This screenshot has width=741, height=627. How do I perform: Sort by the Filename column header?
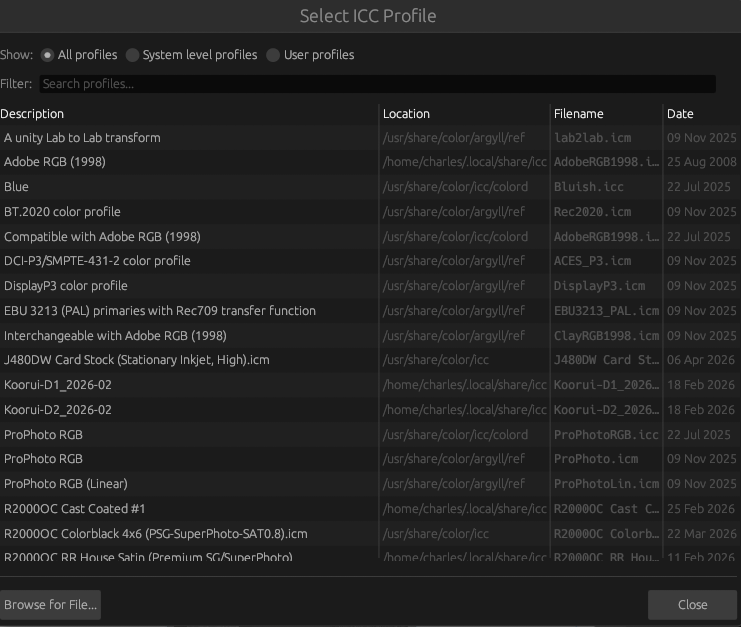tap(579, 114)
